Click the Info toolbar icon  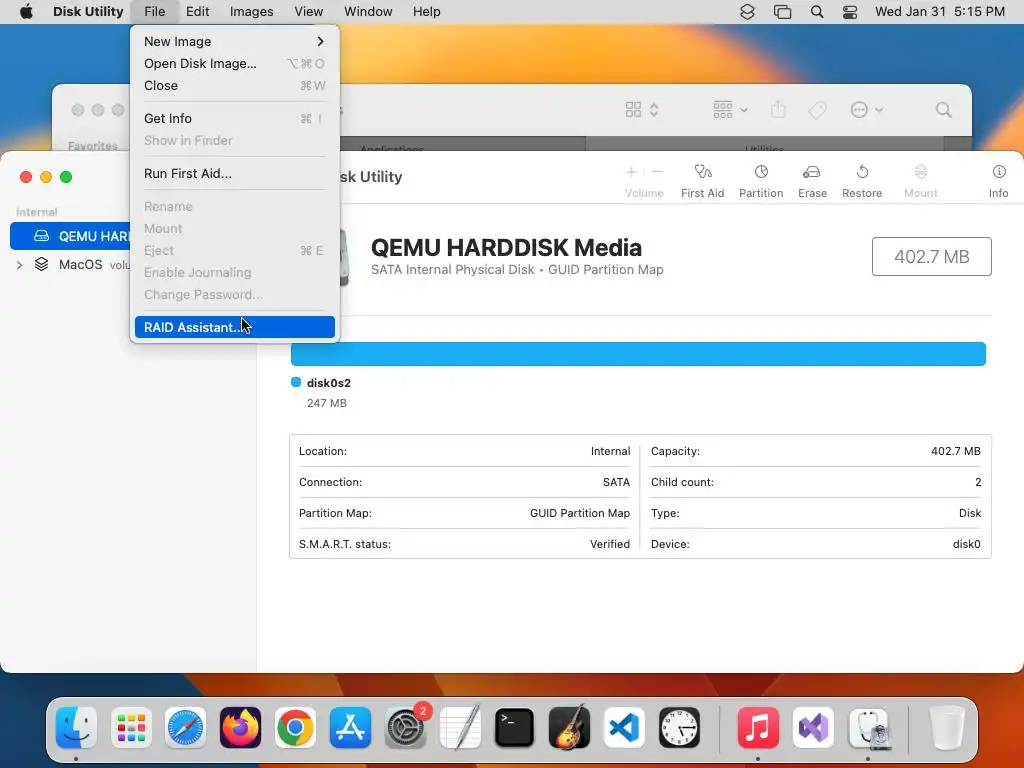[x=999, y=172]
